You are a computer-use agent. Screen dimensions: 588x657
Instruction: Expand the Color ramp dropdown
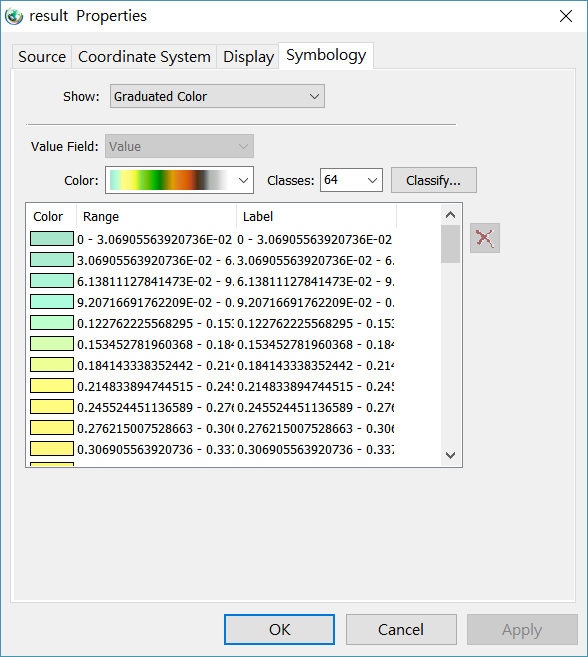pos(179,180)
